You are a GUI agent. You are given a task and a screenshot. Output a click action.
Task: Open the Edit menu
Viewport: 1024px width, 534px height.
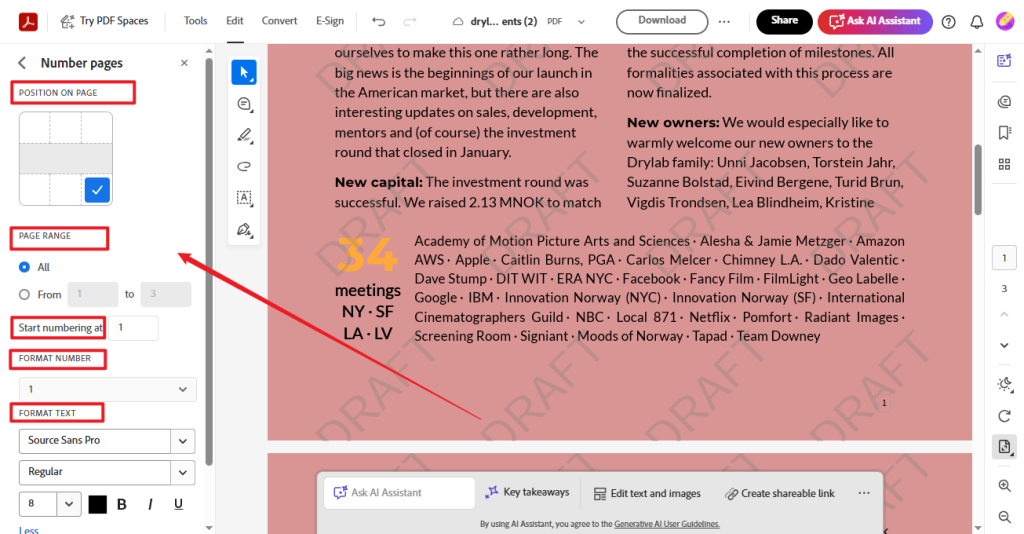click(234, 21)
